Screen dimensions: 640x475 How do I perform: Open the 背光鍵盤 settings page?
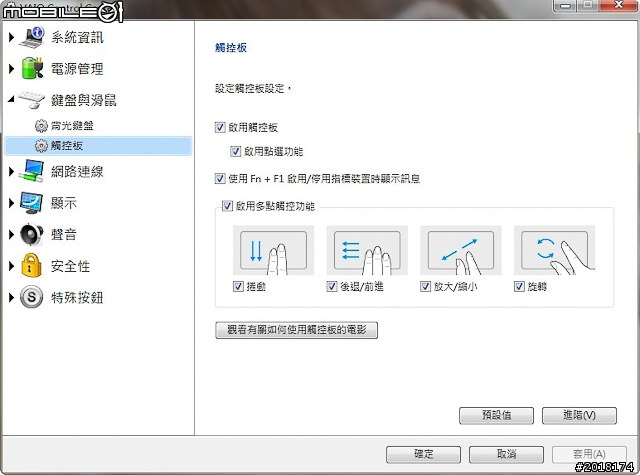(x=71, y=127)
